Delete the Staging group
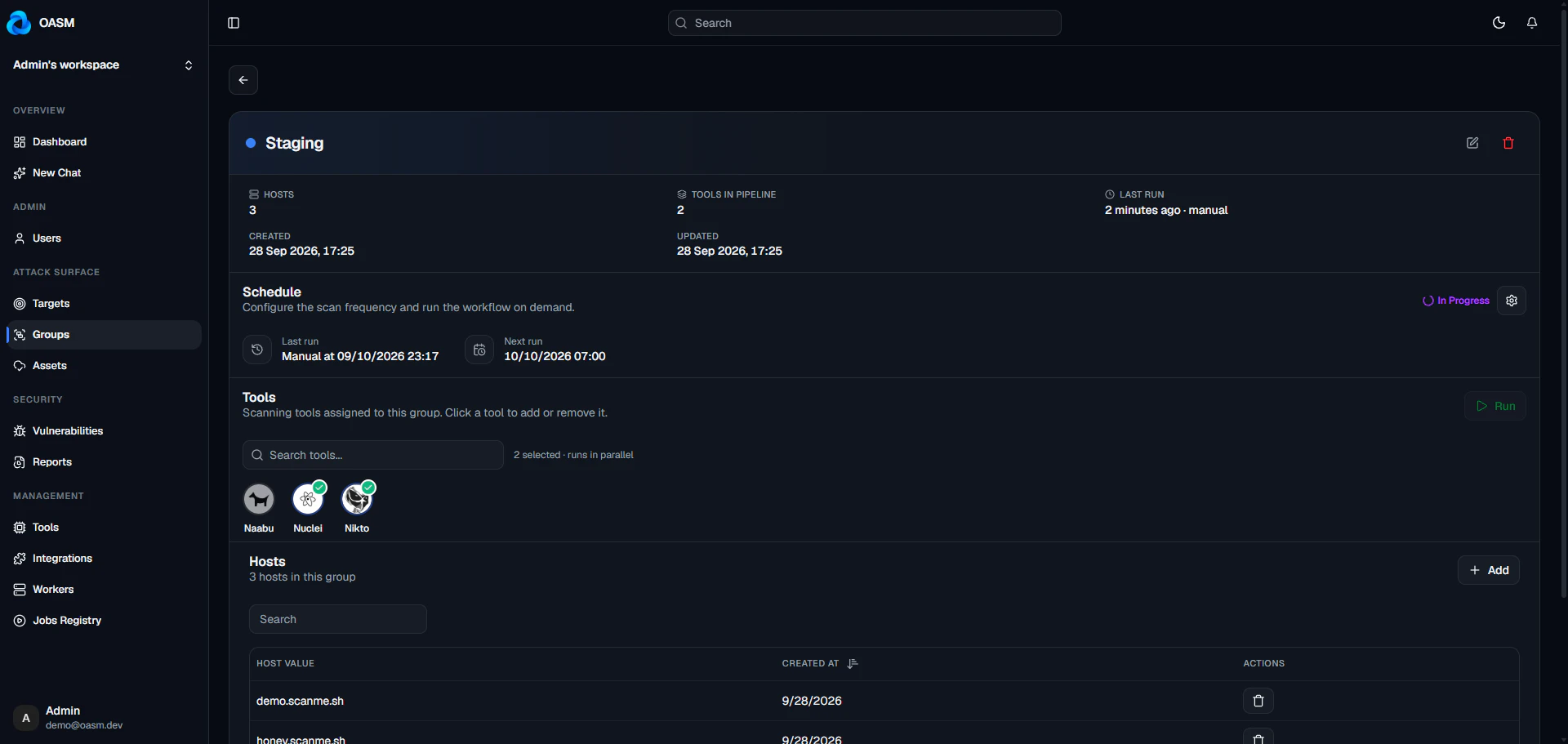 point(1508,143)
